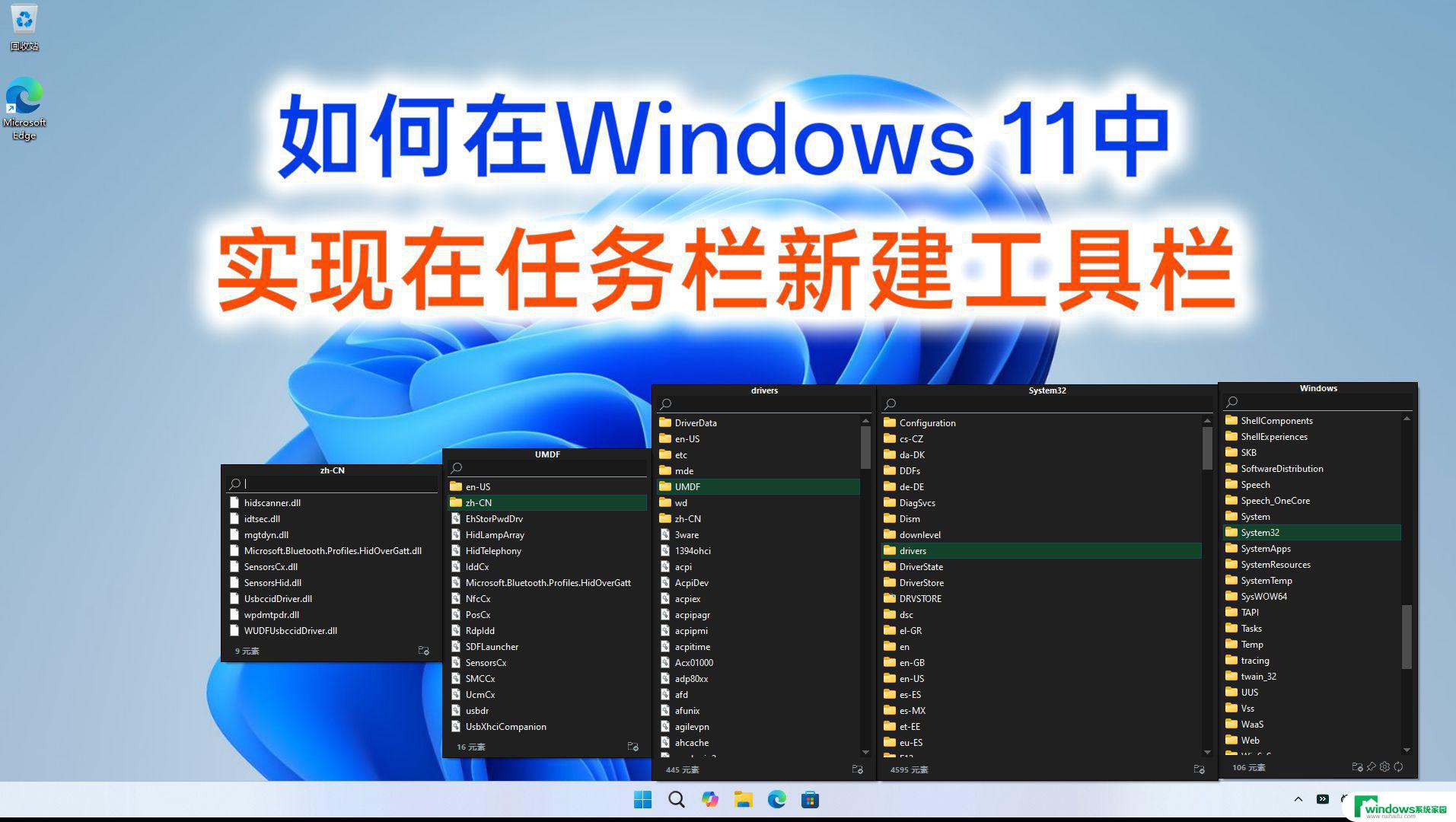The height and width of the screenshot is (822, 1456).
Task: Click drivers panel scrollbar thumb
Action: [x=865, y=448]
